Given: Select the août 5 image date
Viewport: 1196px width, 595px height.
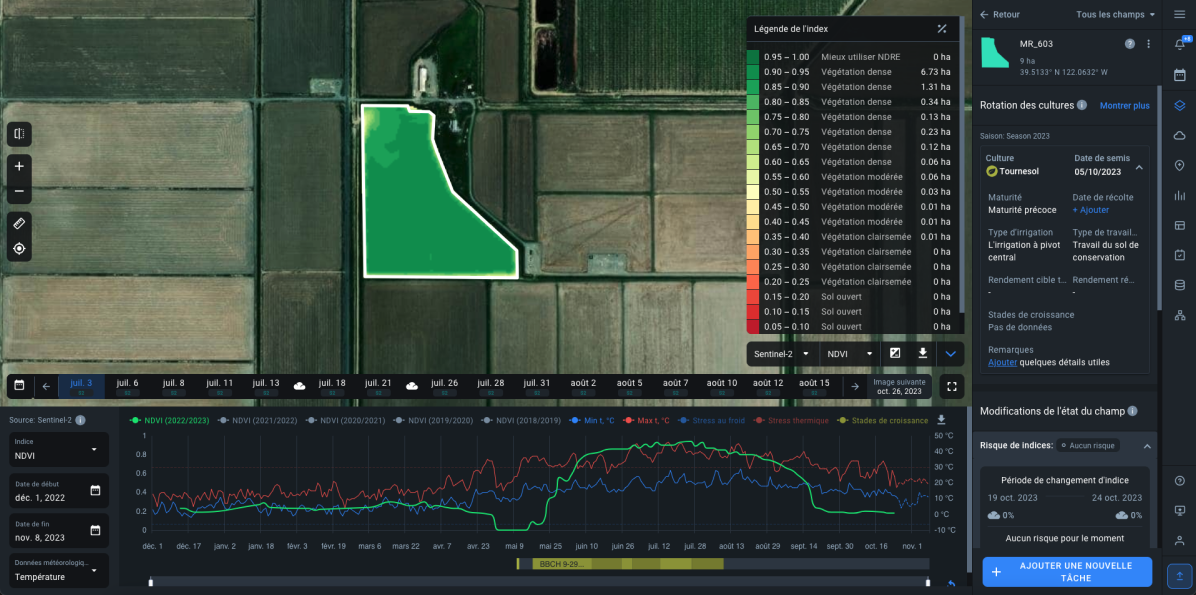Looking at the screenshot, I should tap(629, 386).
